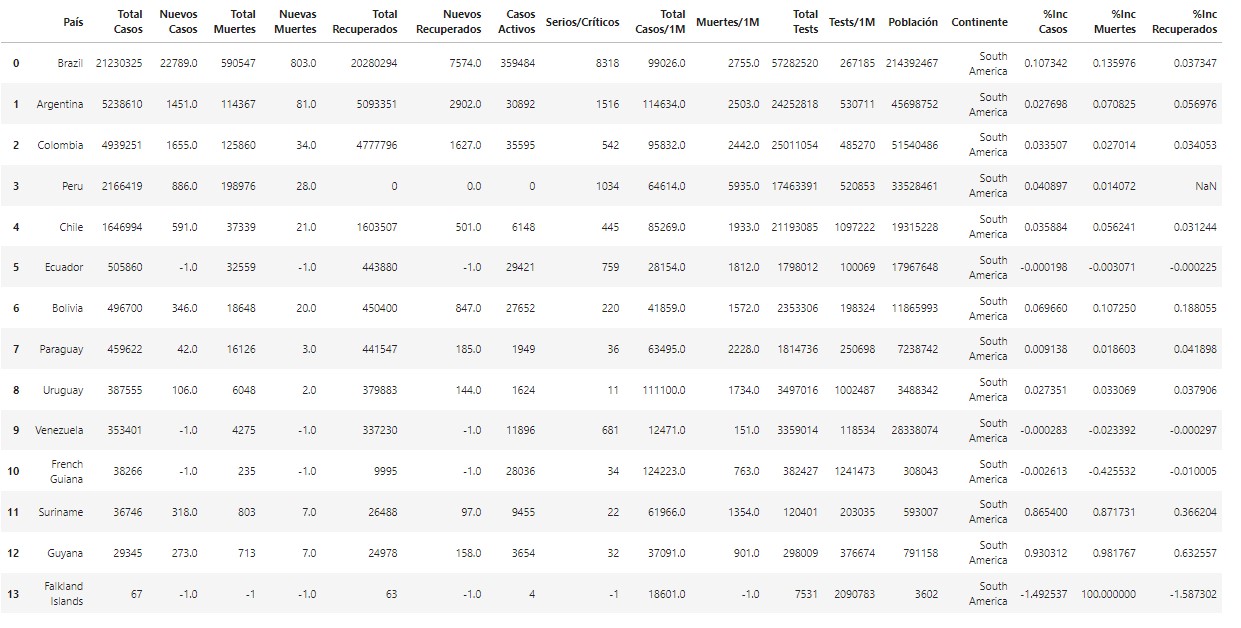1241x628 pixels.
Task: Select the %Inc Muertes column header
Action: [x=1115, y=22]
